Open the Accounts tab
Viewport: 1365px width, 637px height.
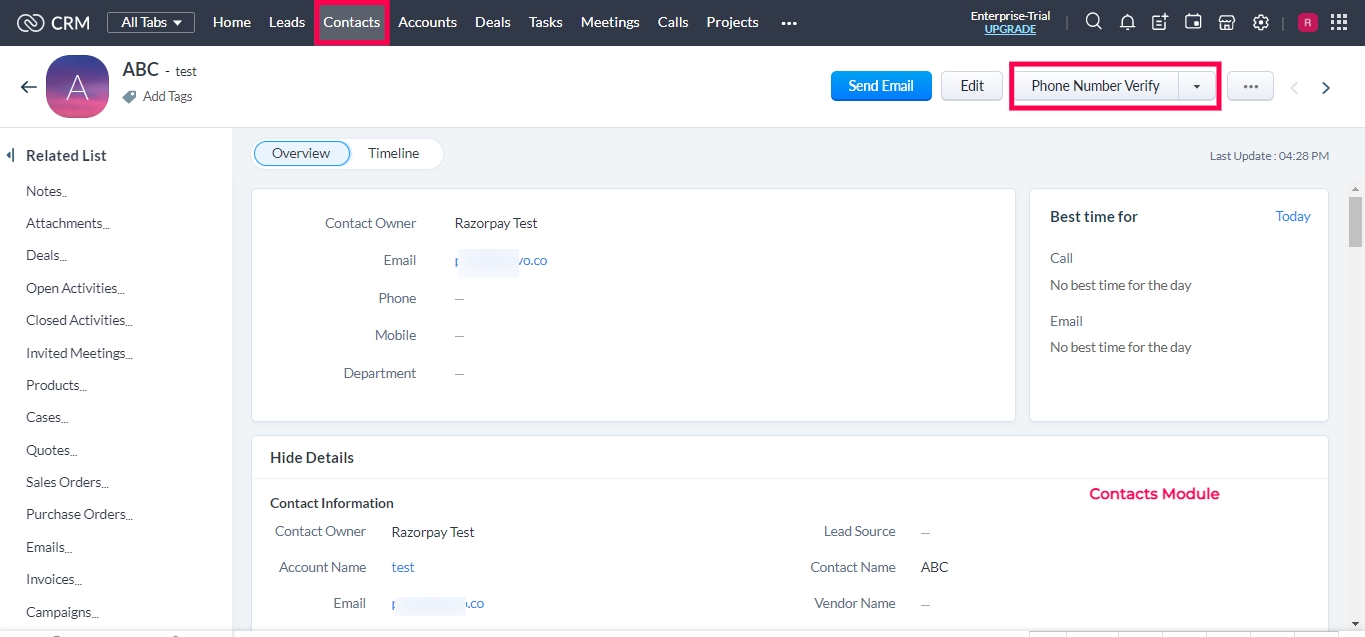coord(427,22)
